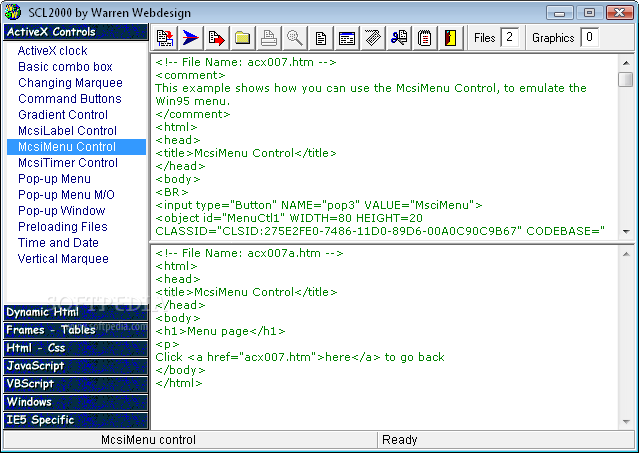This screenshot has height=453, width=639.
Task: Click 'Ready' in the status bar
Action: tap(399, 440)
